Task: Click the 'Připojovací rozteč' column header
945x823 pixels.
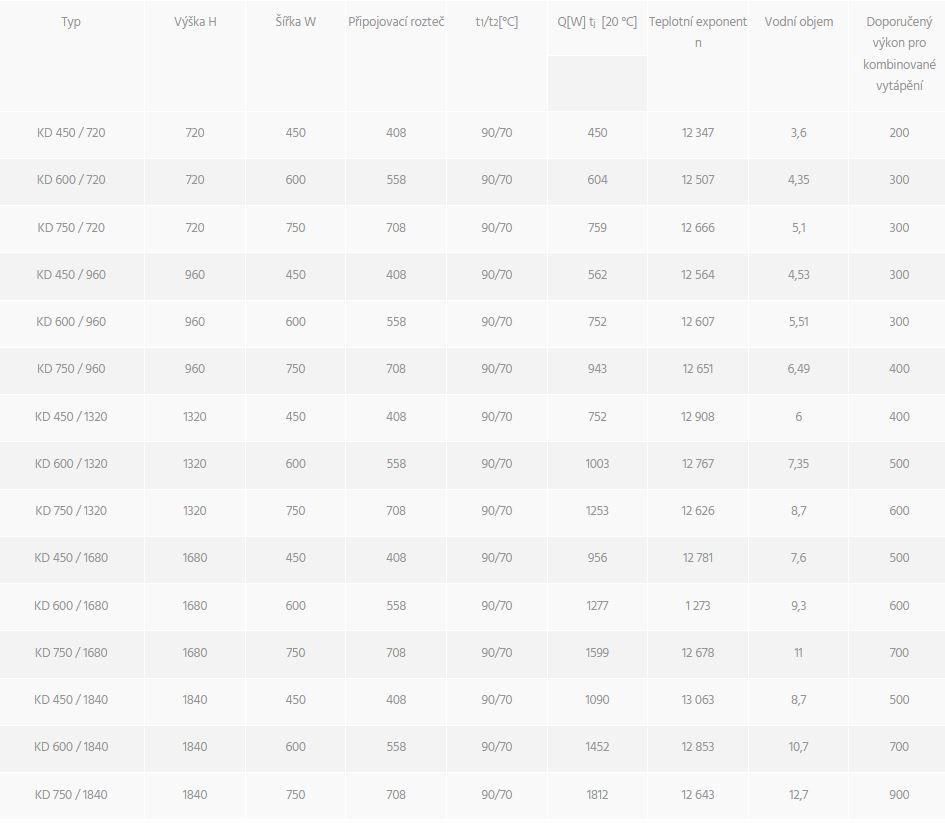Action: [x=396, y=22]
